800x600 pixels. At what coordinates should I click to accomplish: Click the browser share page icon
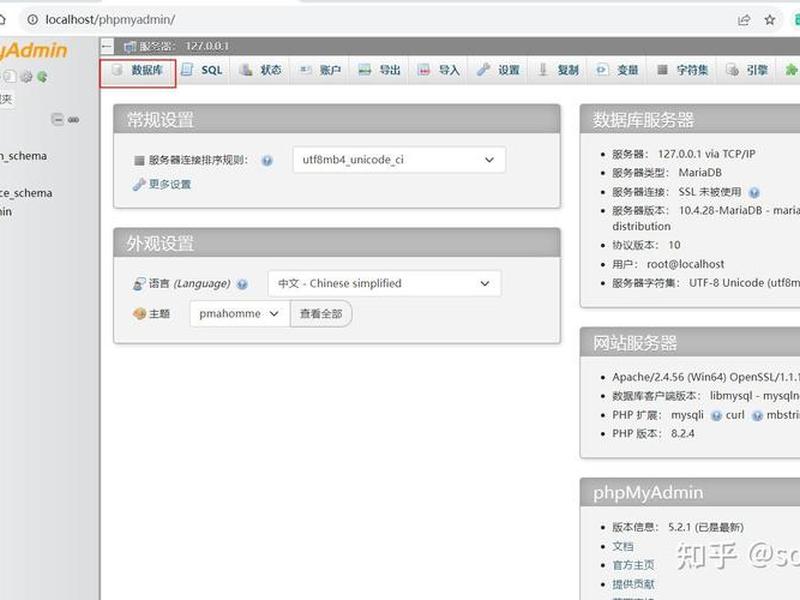(744, 20)
